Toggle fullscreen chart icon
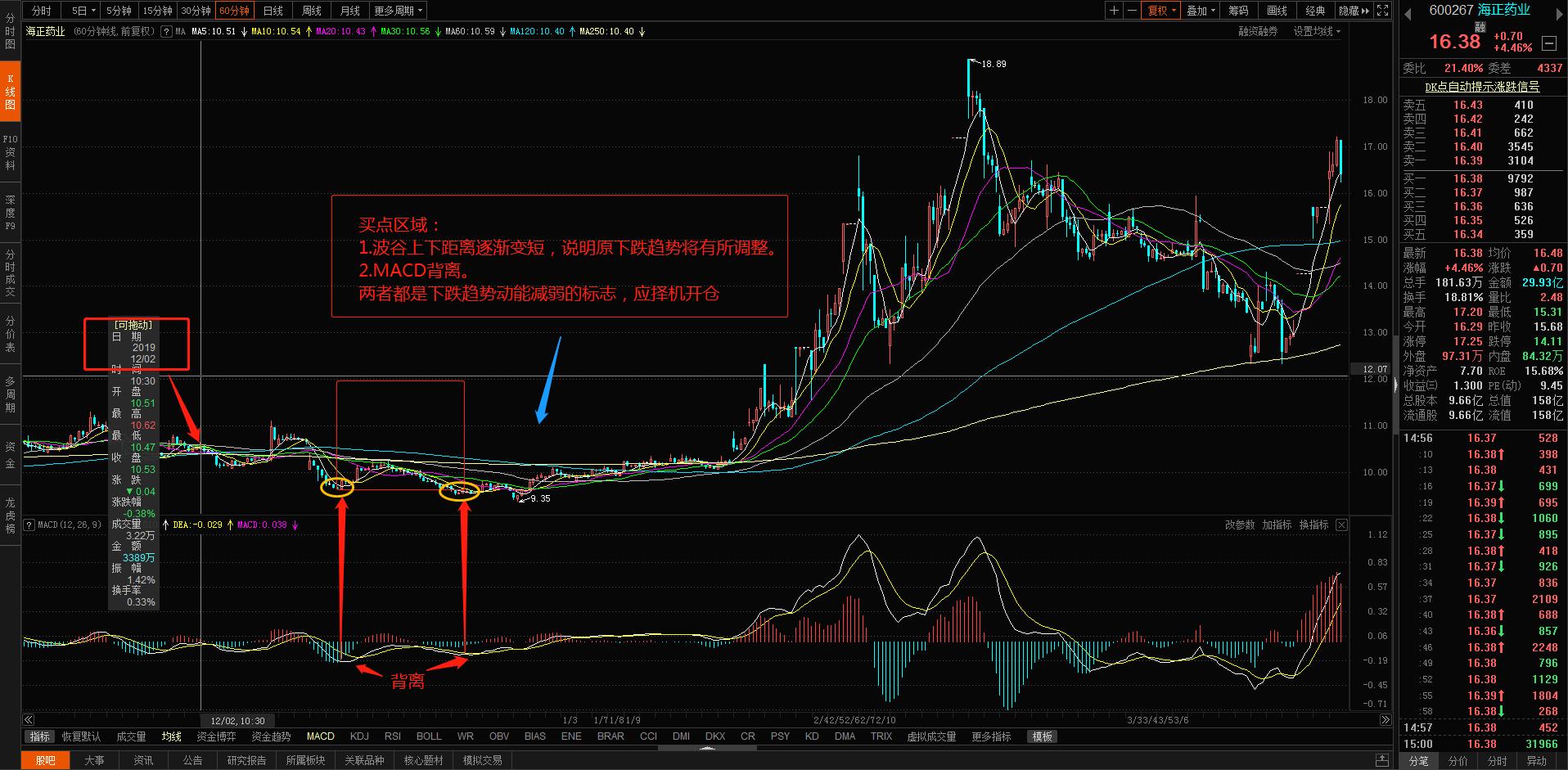The height and width of the screenshot is (770, 1568). click(1382, 11)
